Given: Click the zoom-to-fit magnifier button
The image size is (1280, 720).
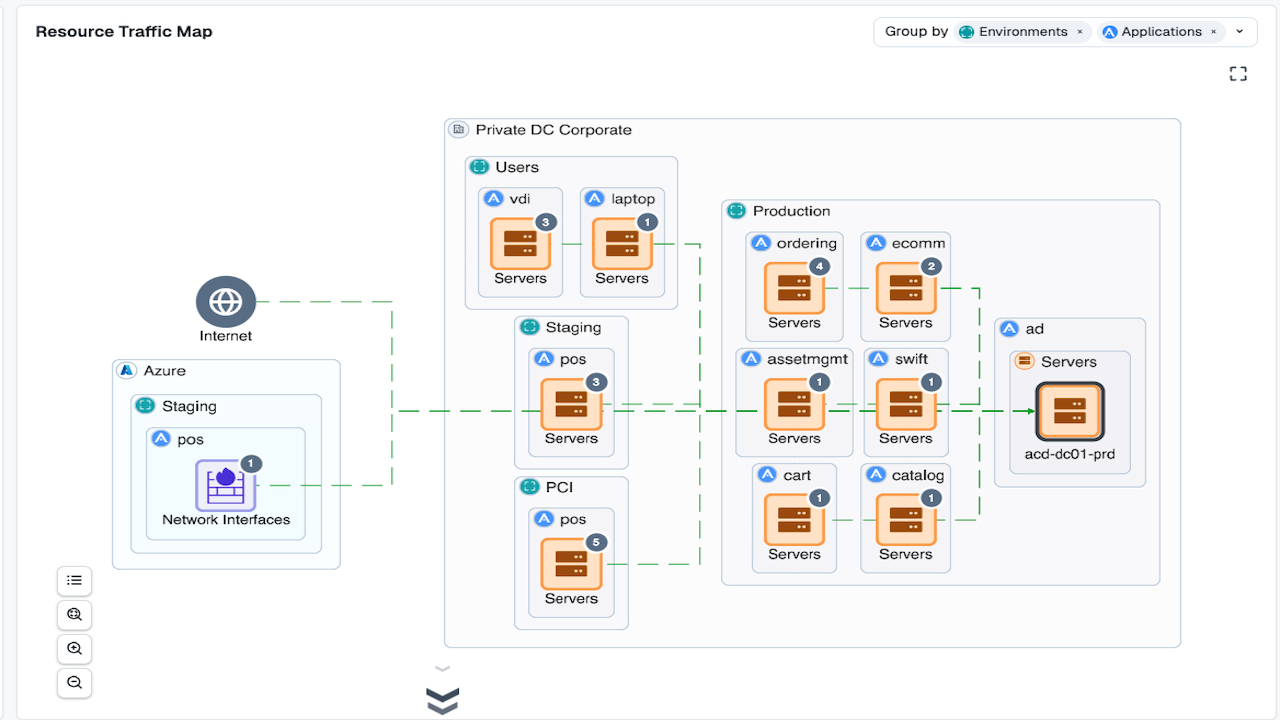Looking at the screenshot, I should 74,614.
